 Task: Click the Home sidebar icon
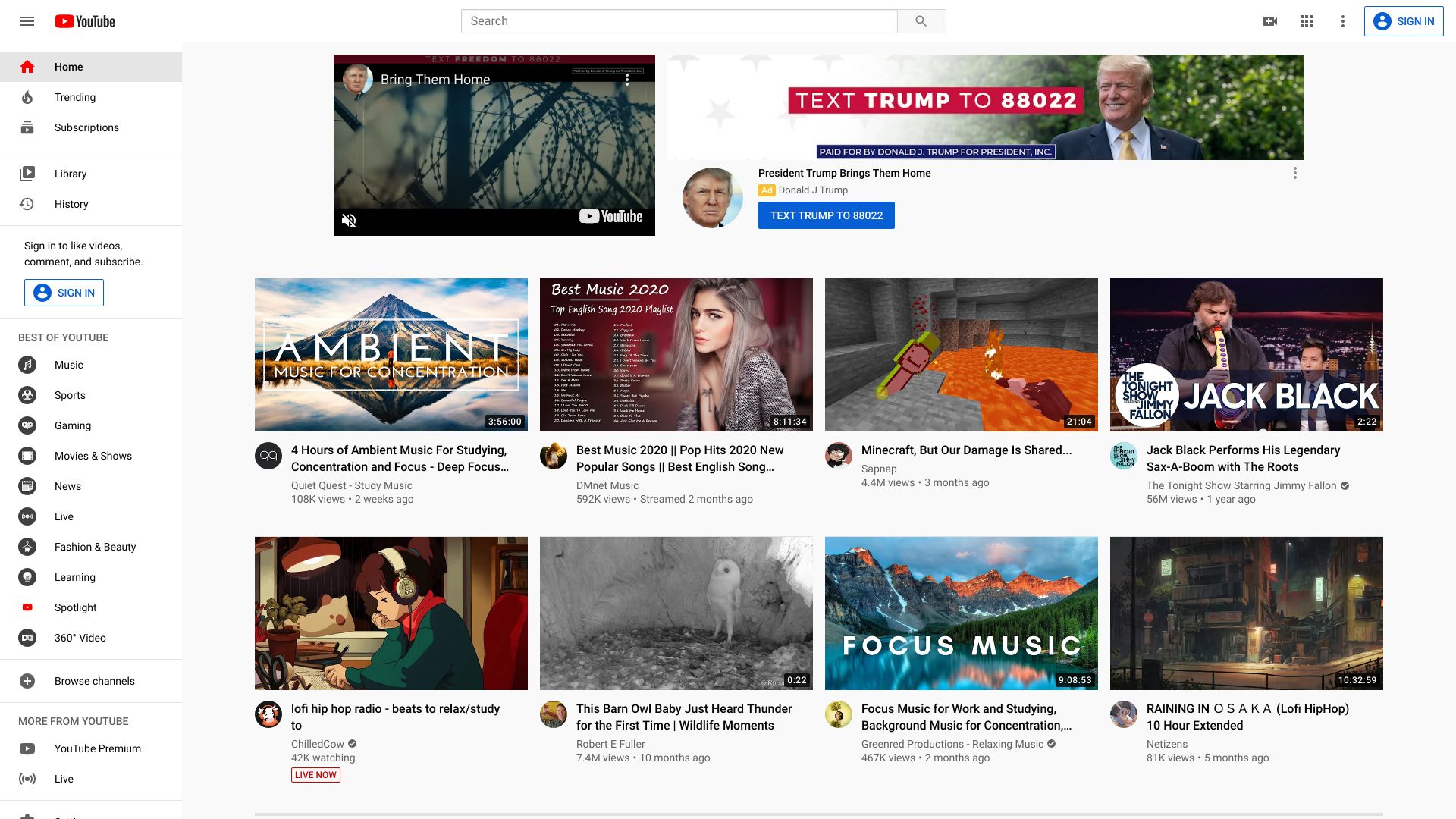(27, 67)
